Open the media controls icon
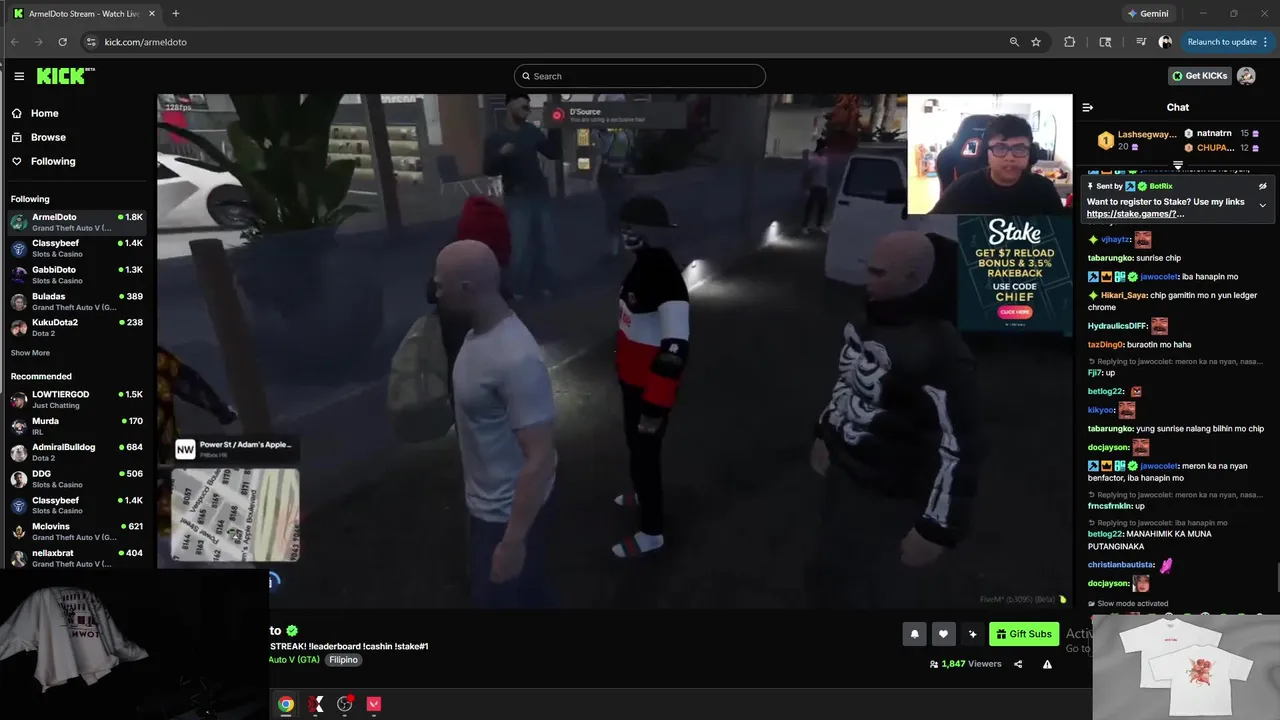The width and height of the screenshot is (1280, 720). (1141, 42)
